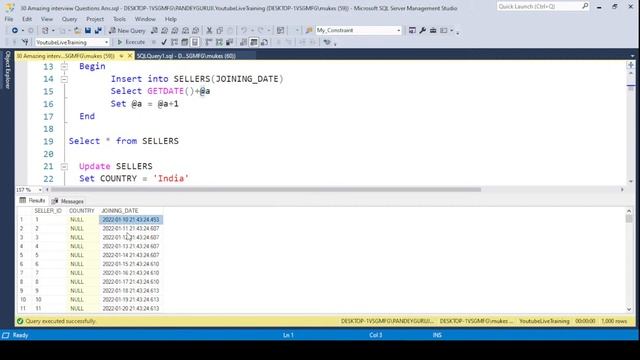
Task: Open the File menu
Action: pos(9,19)
